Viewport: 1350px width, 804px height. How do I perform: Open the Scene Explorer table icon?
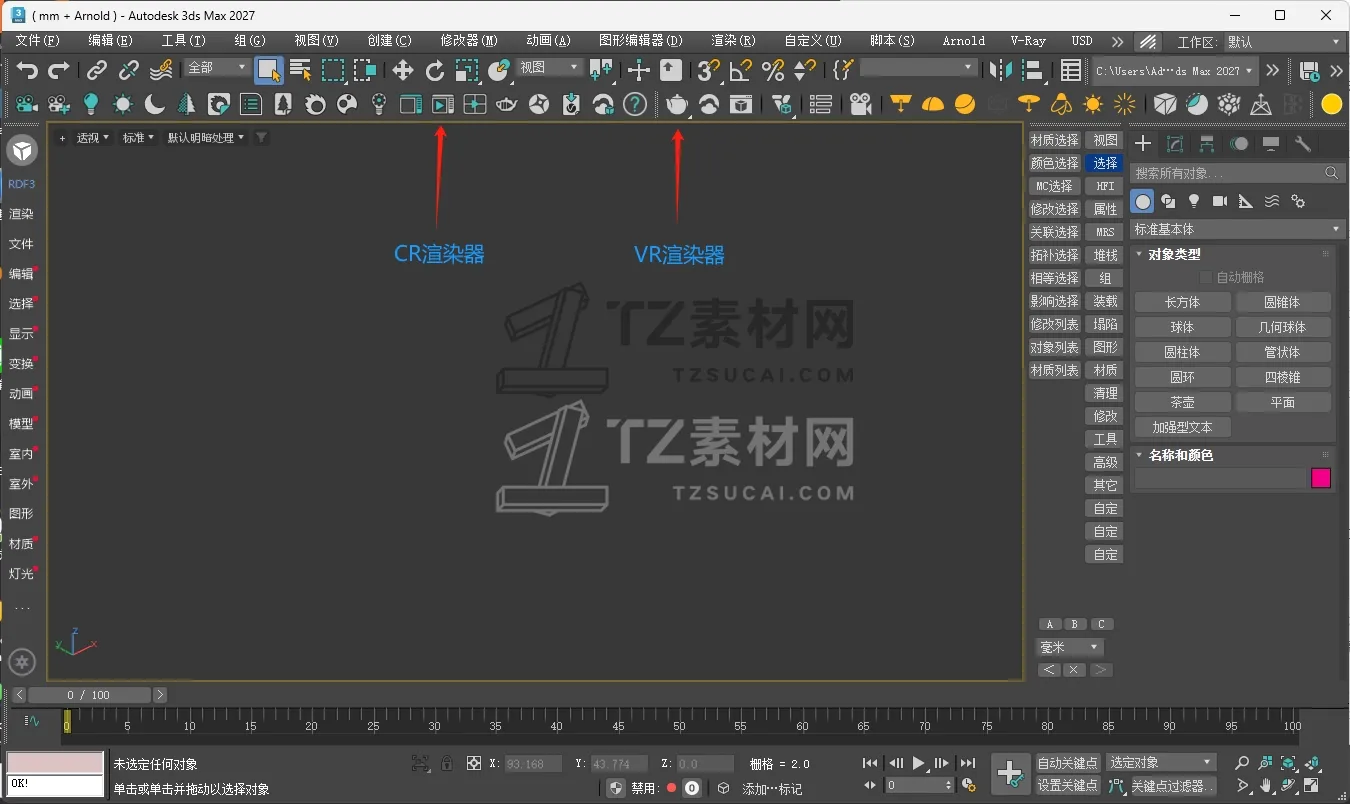pyautogui.click(x=1071, y=69)
